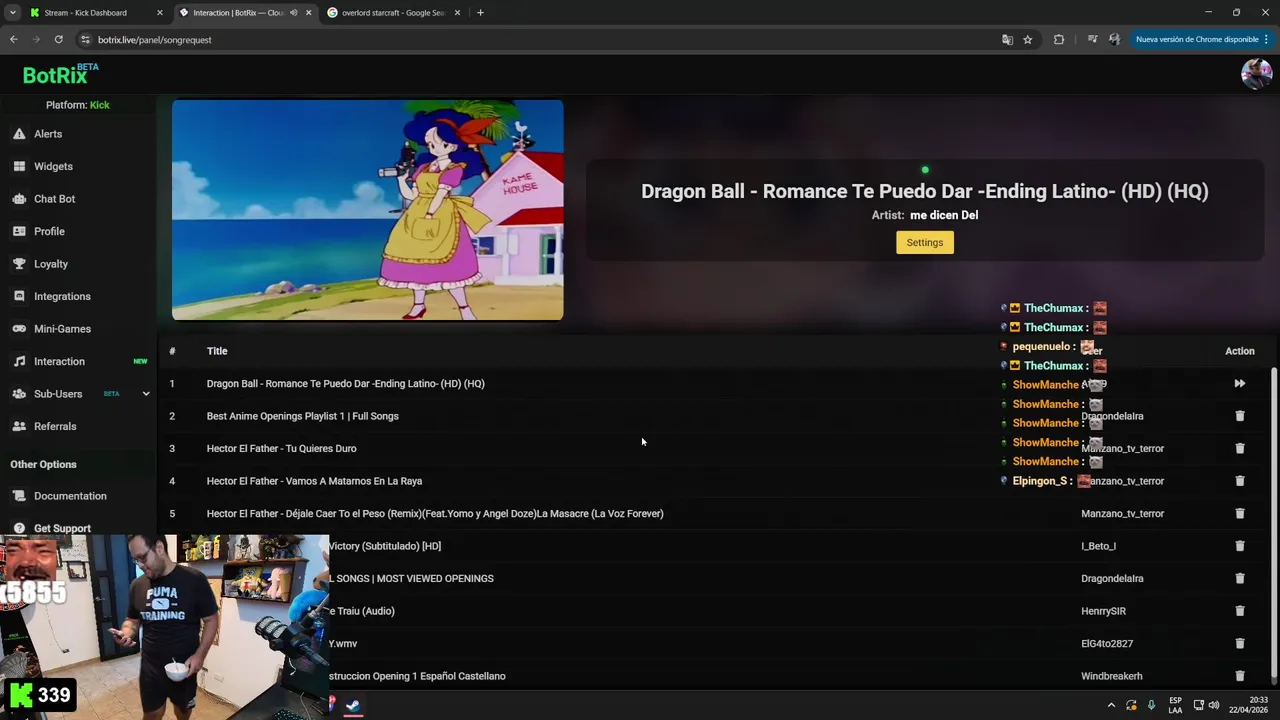Open the Alerts sidebar section
Screen dimensions: 1280x720
47,134
